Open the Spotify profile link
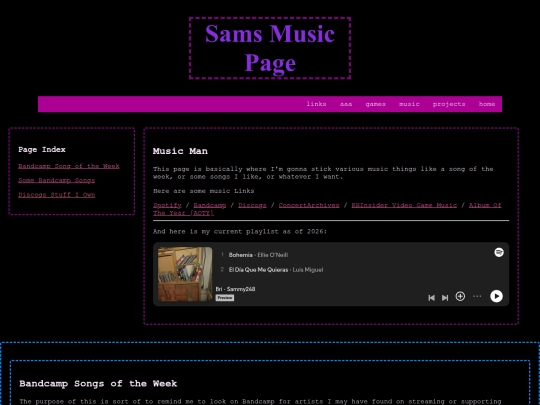This screenshot has height=405, width=540. point(167,205)
